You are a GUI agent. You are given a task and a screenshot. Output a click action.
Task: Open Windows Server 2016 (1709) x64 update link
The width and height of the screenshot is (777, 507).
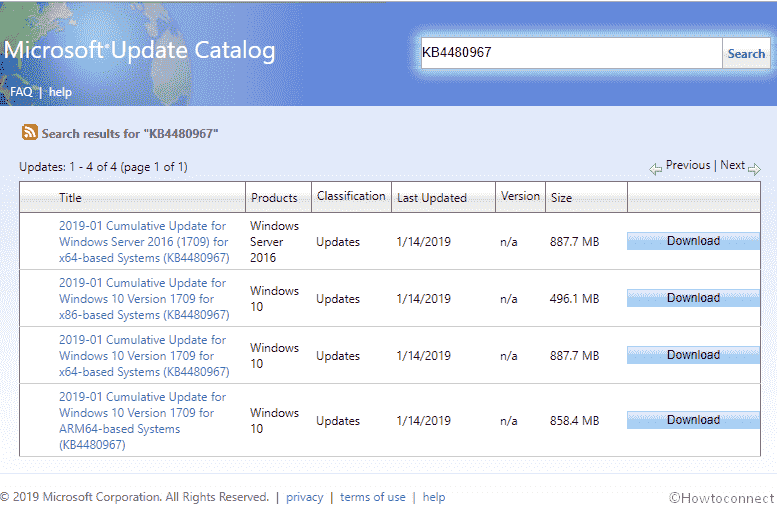click(144, 242)
